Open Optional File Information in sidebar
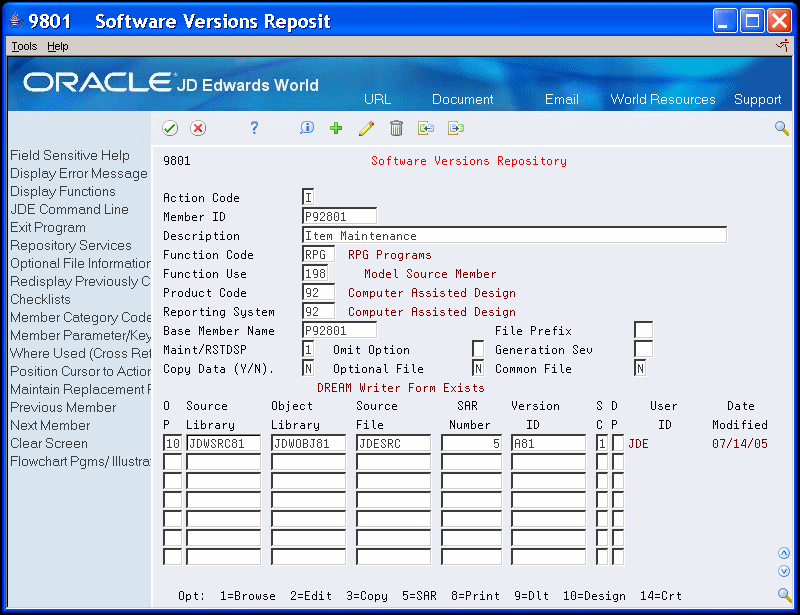The width and height of the screenshot is (800, 615). coord(80,263)
